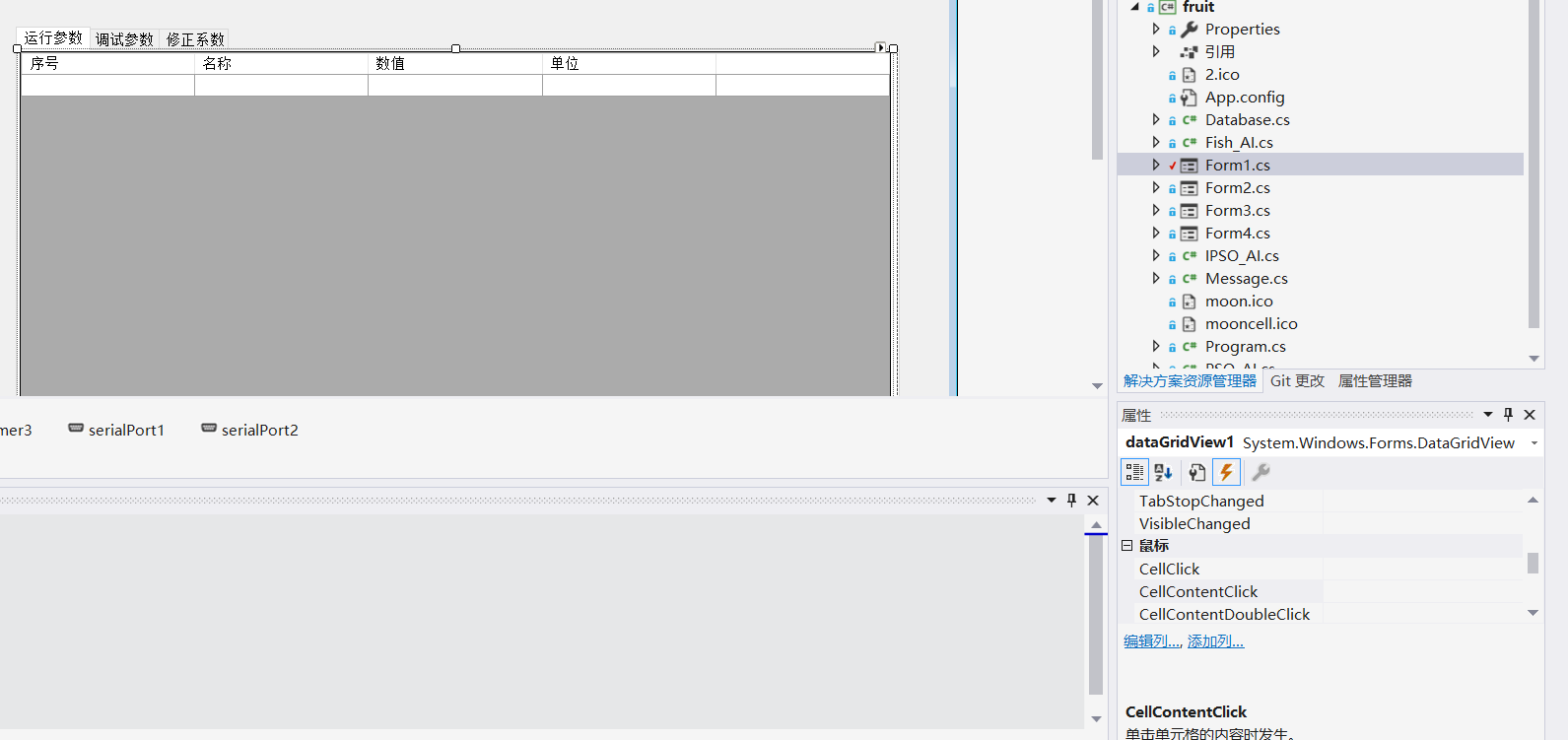1568x740 pixels.
Task: Select the mooncell.ico file icon
Action: click(x=1190, y=324)
